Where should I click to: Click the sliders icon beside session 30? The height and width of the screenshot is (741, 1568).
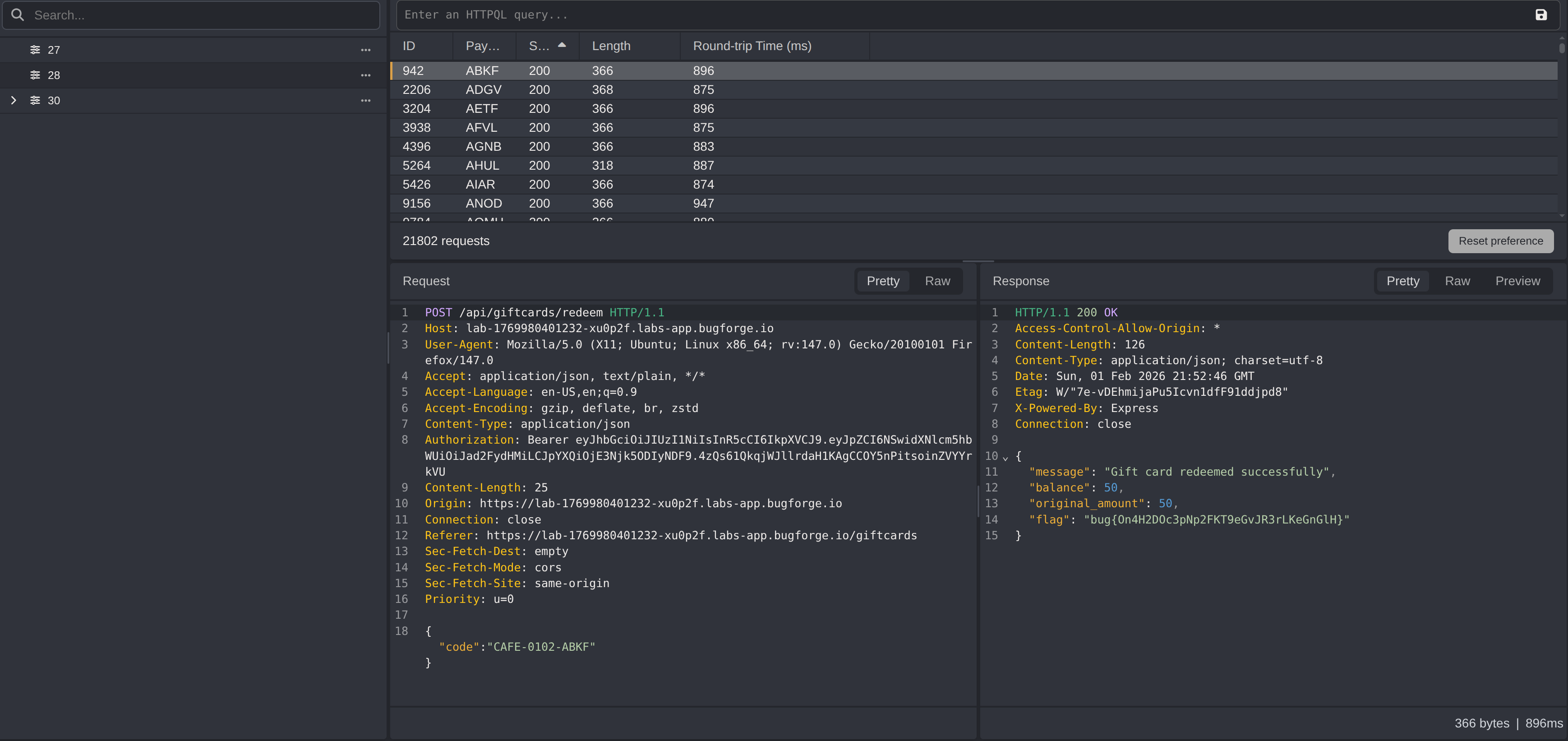click(x=35, y=101)
